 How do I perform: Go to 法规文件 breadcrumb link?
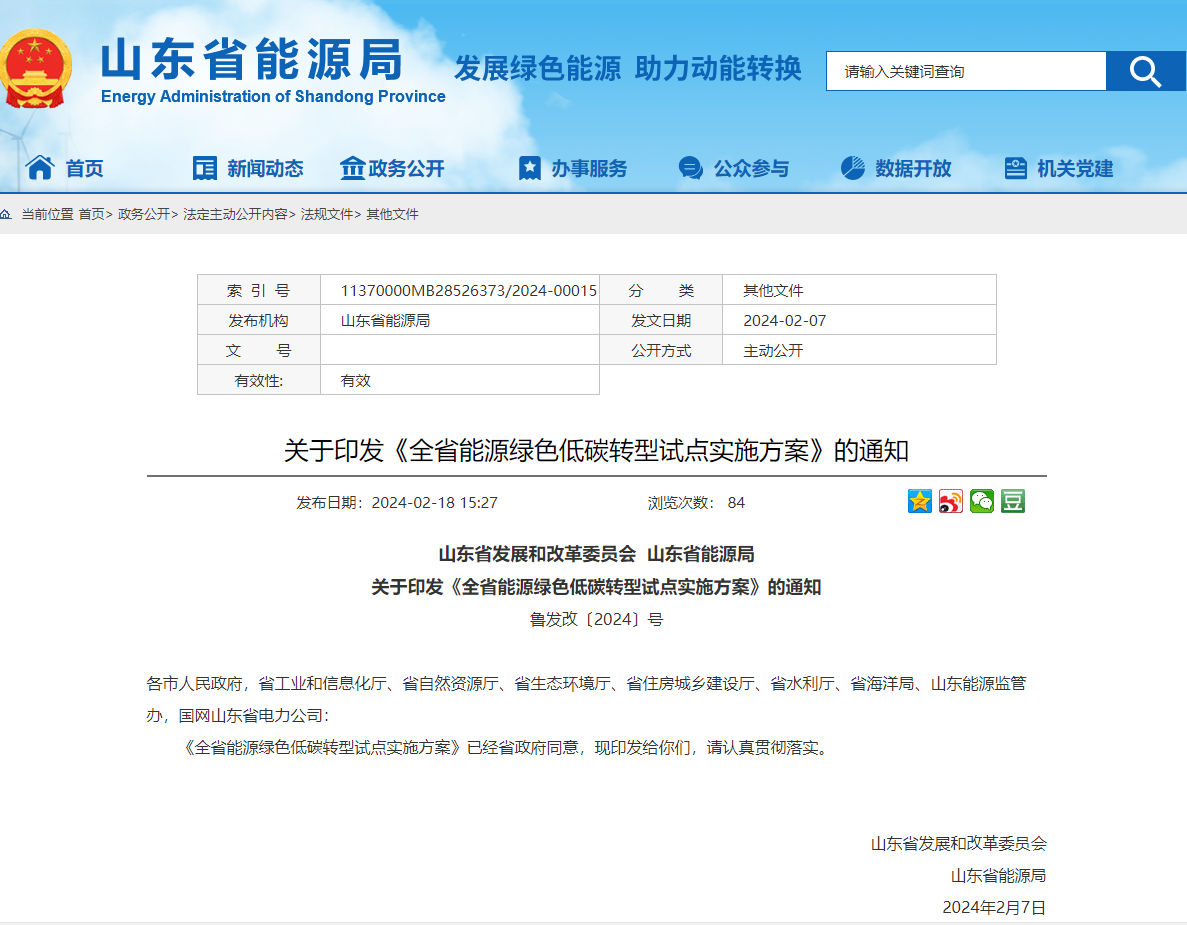click(327, 214)
